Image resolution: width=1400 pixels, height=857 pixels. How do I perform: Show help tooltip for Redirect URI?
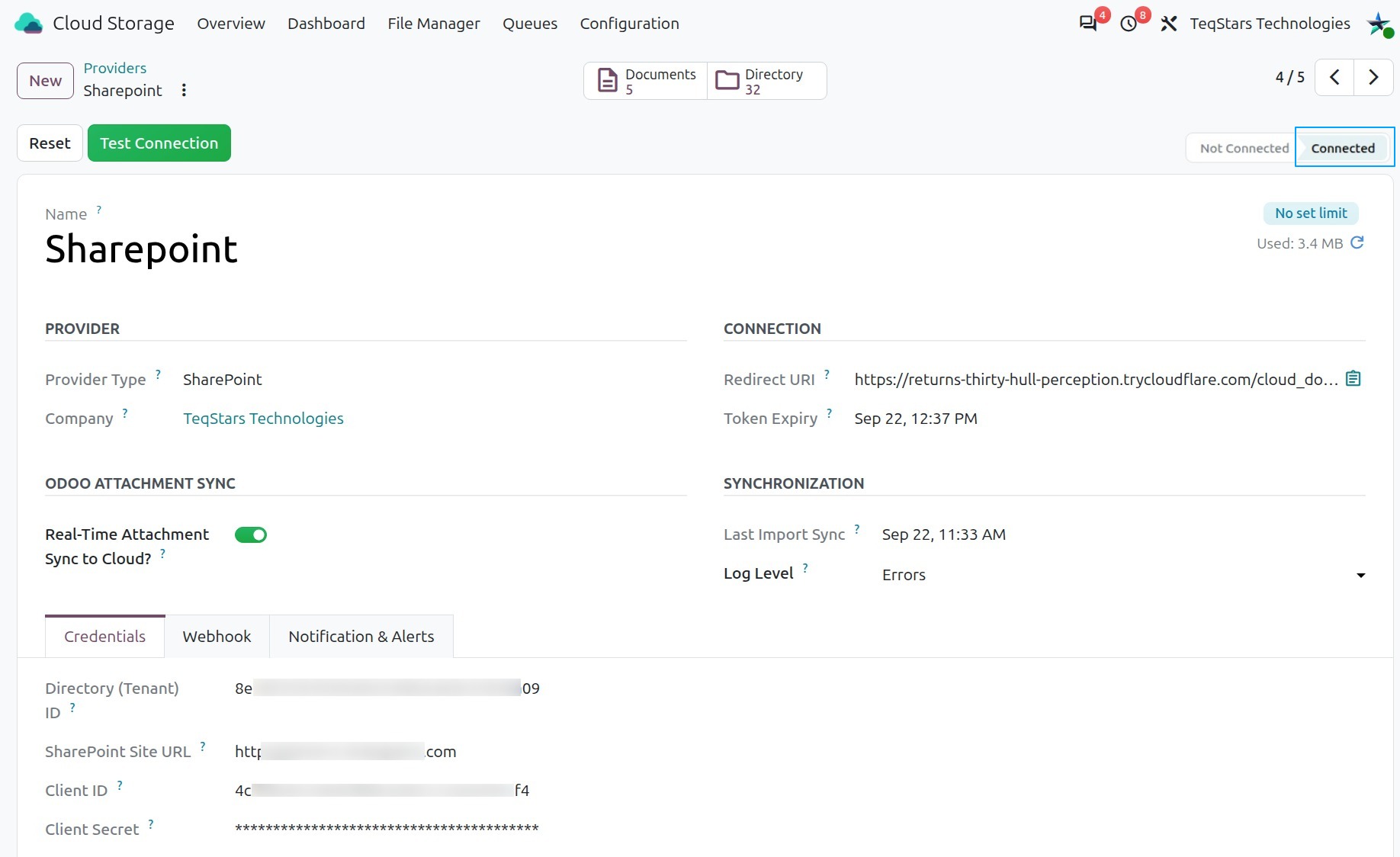827,374
